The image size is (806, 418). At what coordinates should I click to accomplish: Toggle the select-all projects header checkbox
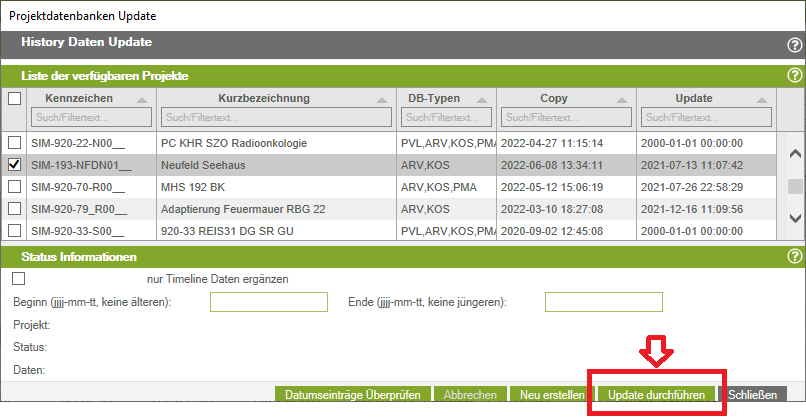click(15, 98)
